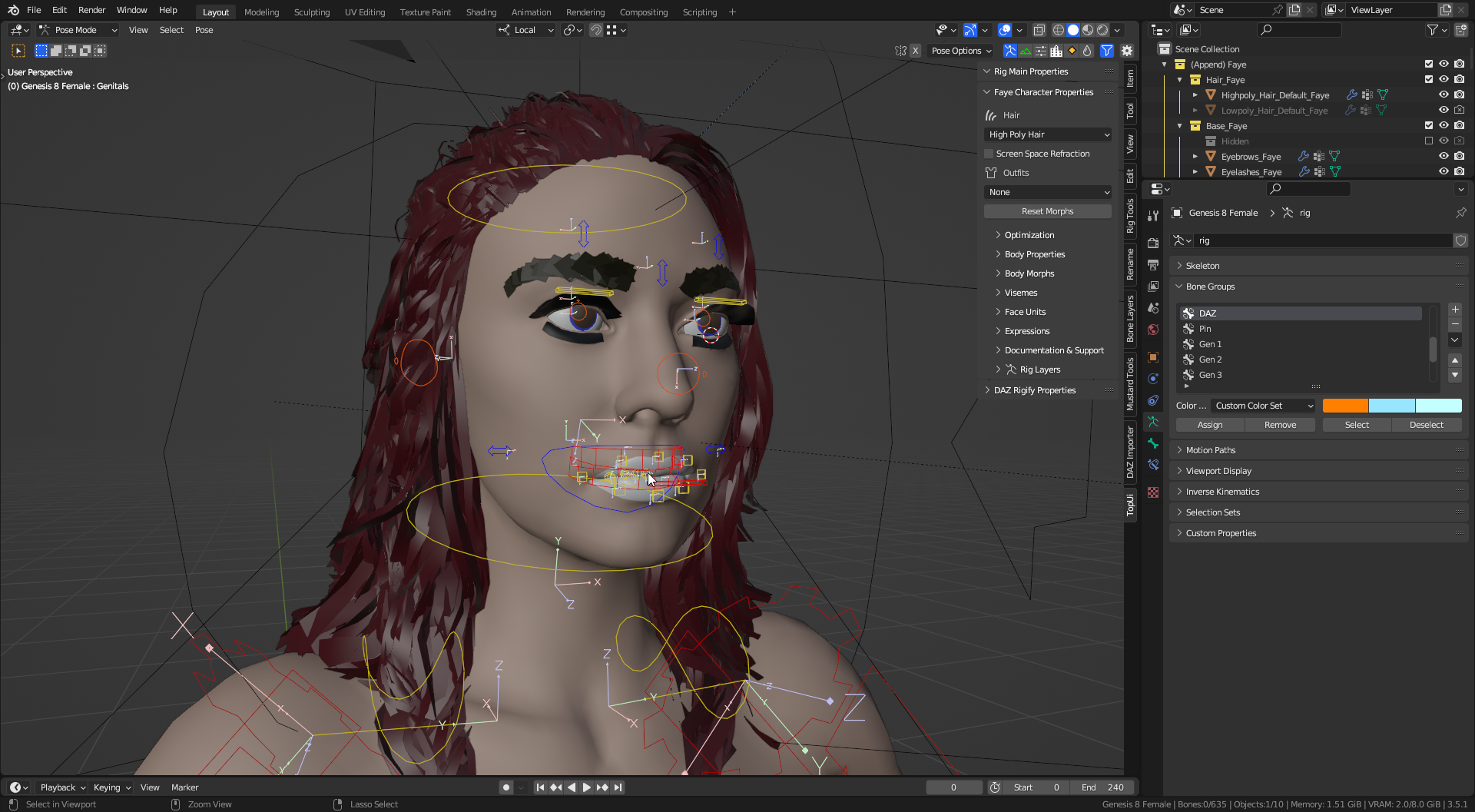The height and width of the screenshot is (812, 1475).
Task: Create a new scene copy button
Action: coord(1294,10)
